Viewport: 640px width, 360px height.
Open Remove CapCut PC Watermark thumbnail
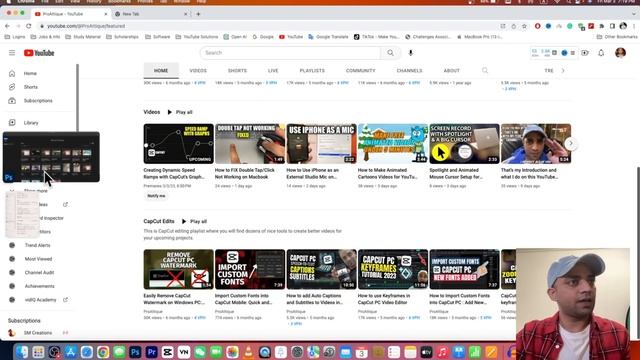tap(178, 269)
